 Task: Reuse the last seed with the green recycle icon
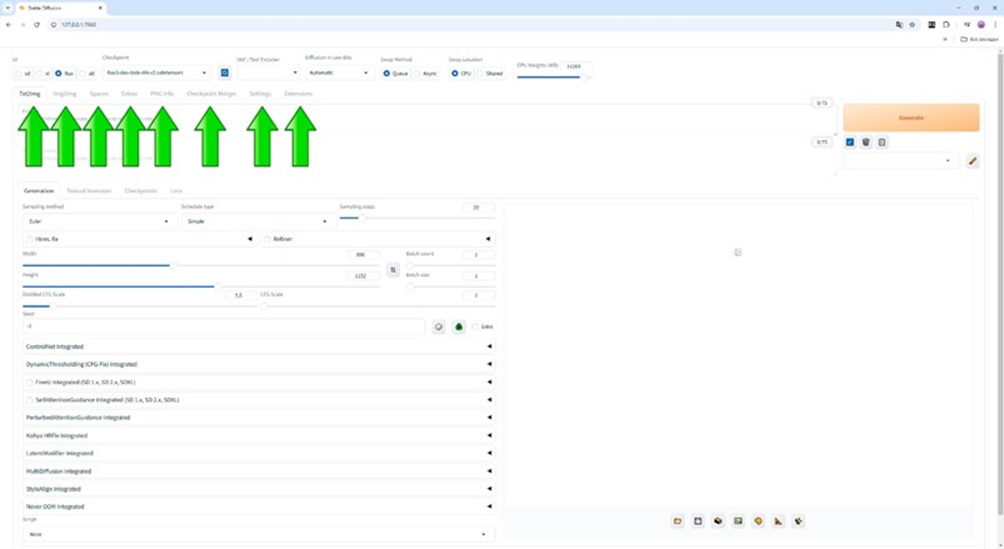[x=458, y=327]
